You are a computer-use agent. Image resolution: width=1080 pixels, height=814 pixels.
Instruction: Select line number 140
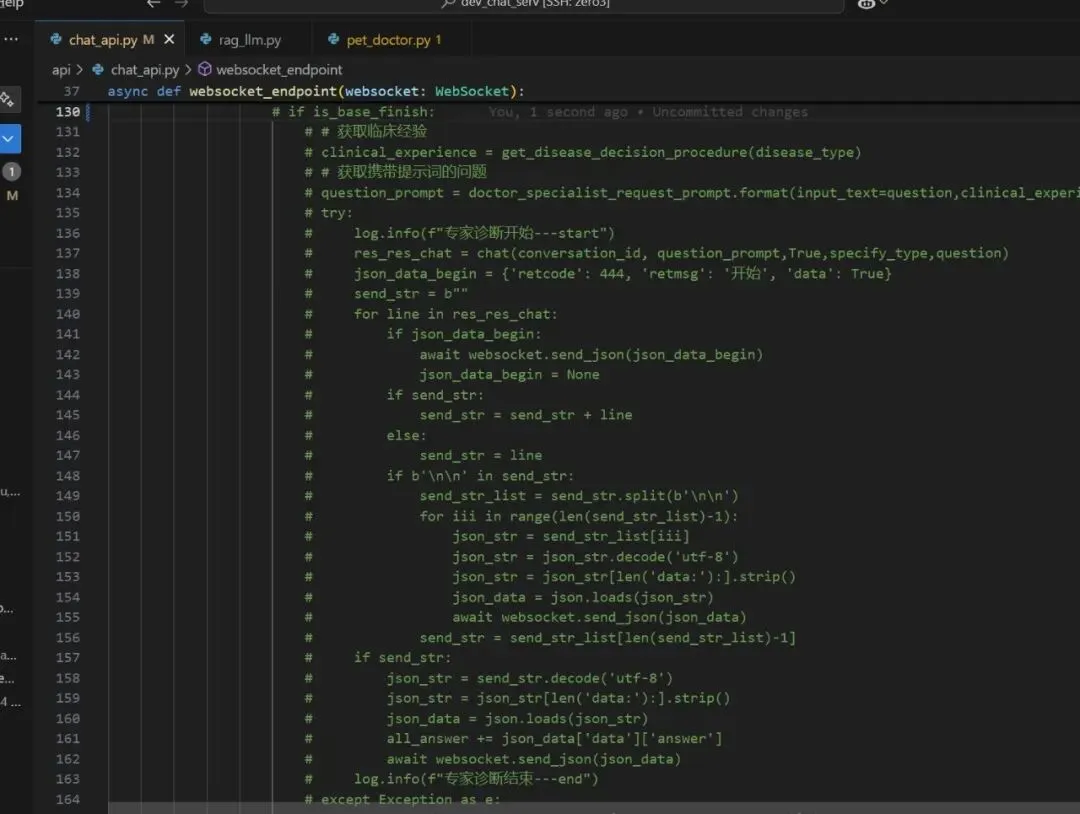[x=68, y=314]
